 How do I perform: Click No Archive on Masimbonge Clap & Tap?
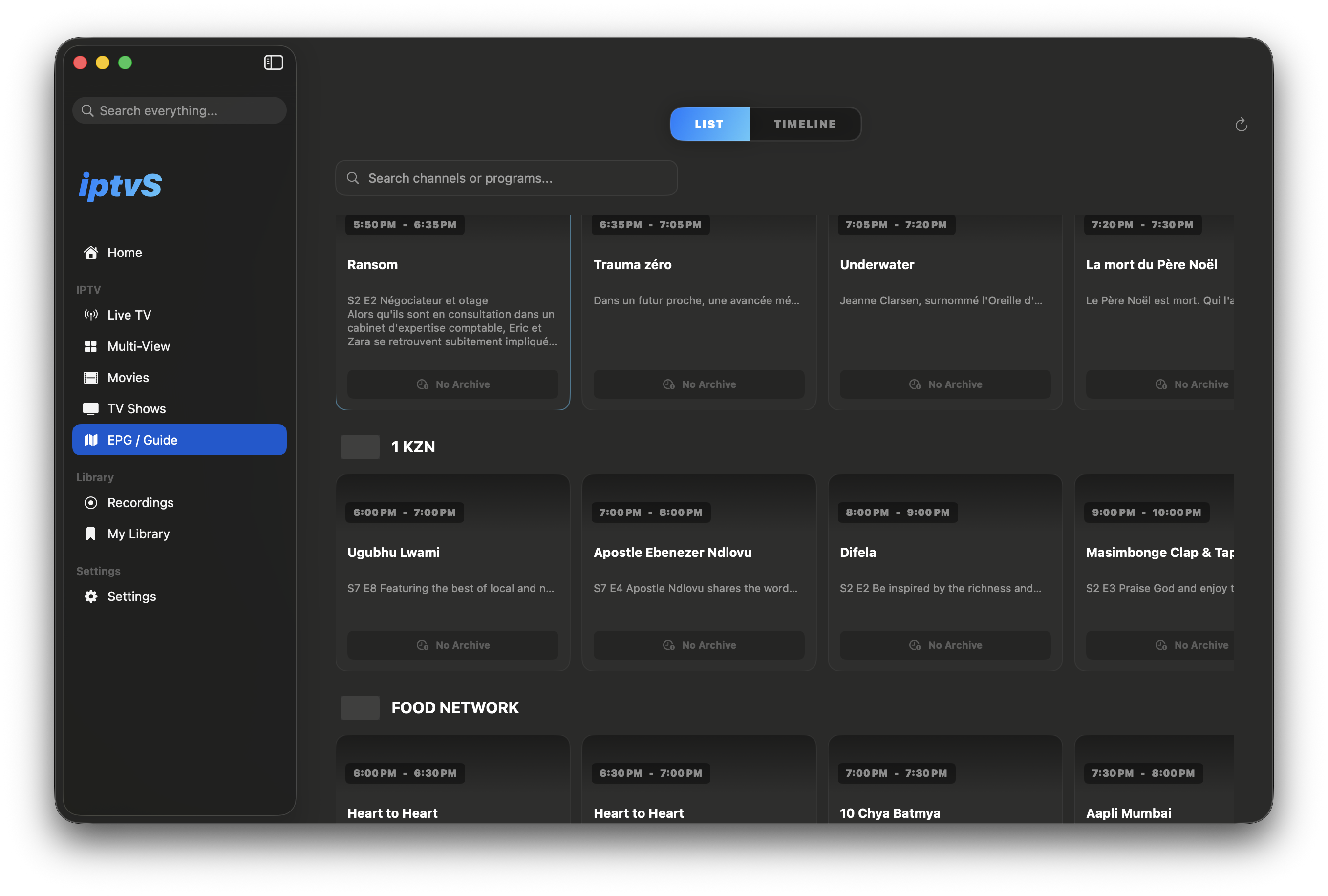point(1160,645)
